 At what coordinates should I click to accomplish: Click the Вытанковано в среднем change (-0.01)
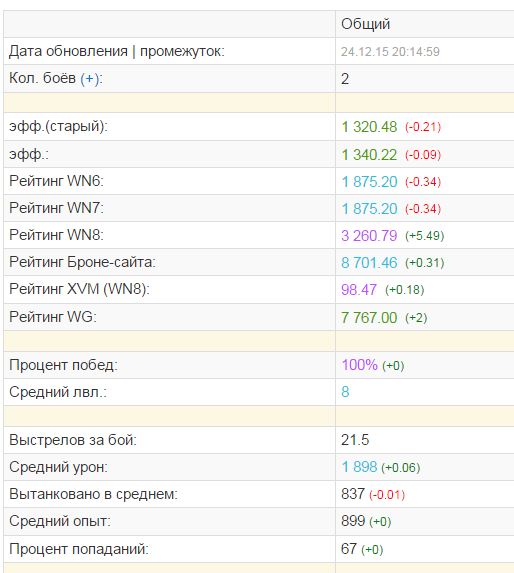coord(387,495)
